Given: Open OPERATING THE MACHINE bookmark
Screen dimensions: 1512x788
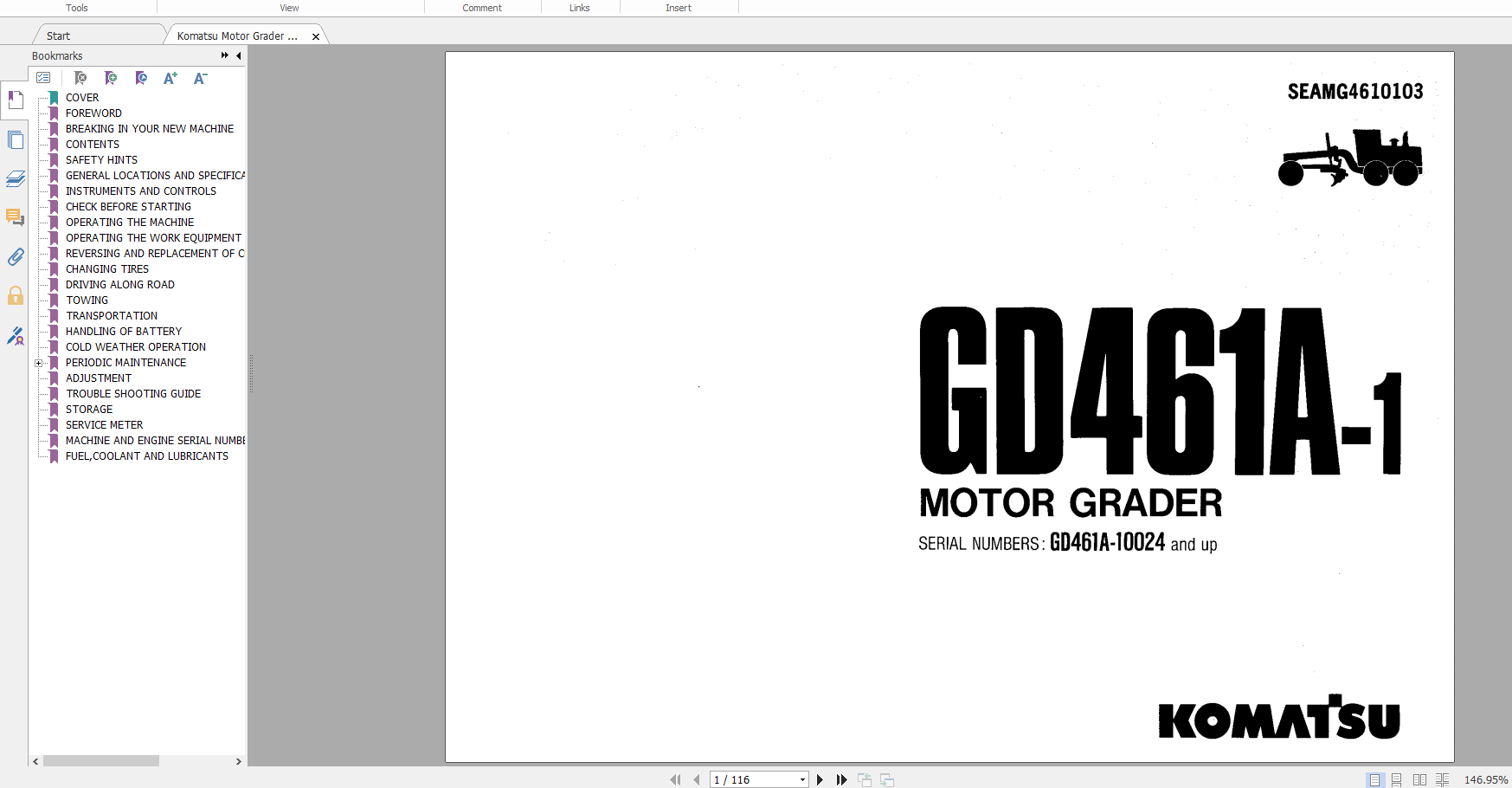Looking at the screenshot, I should coord(130,223).
